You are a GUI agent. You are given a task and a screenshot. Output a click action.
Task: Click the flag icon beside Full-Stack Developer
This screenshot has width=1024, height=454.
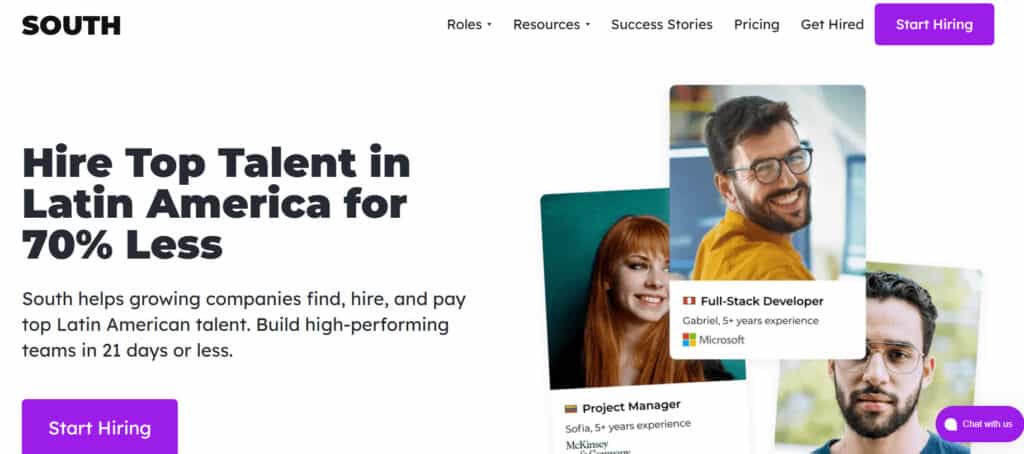click(689, 301)
